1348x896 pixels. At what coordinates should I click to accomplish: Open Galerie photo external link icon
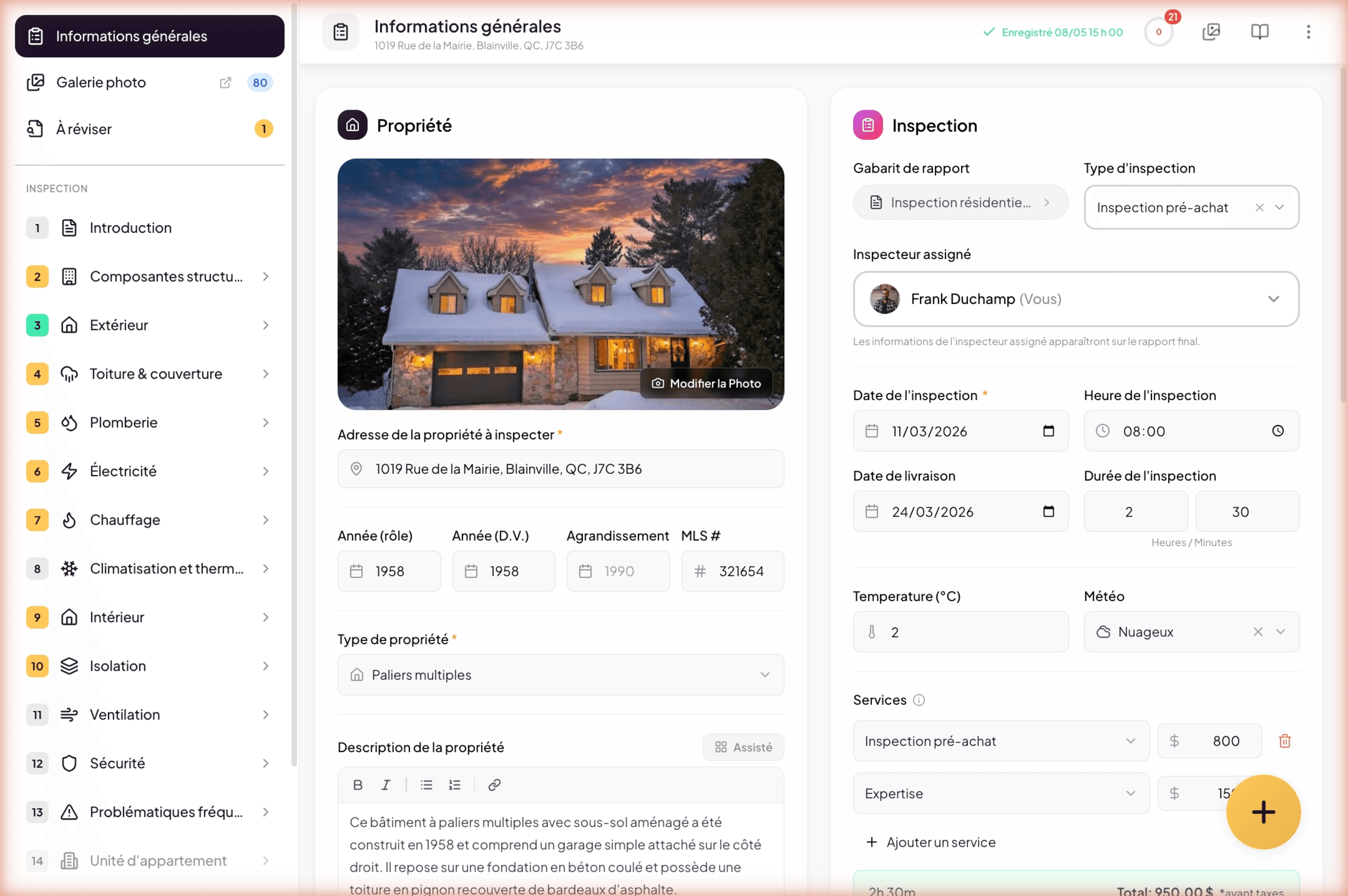click(226, 83)
